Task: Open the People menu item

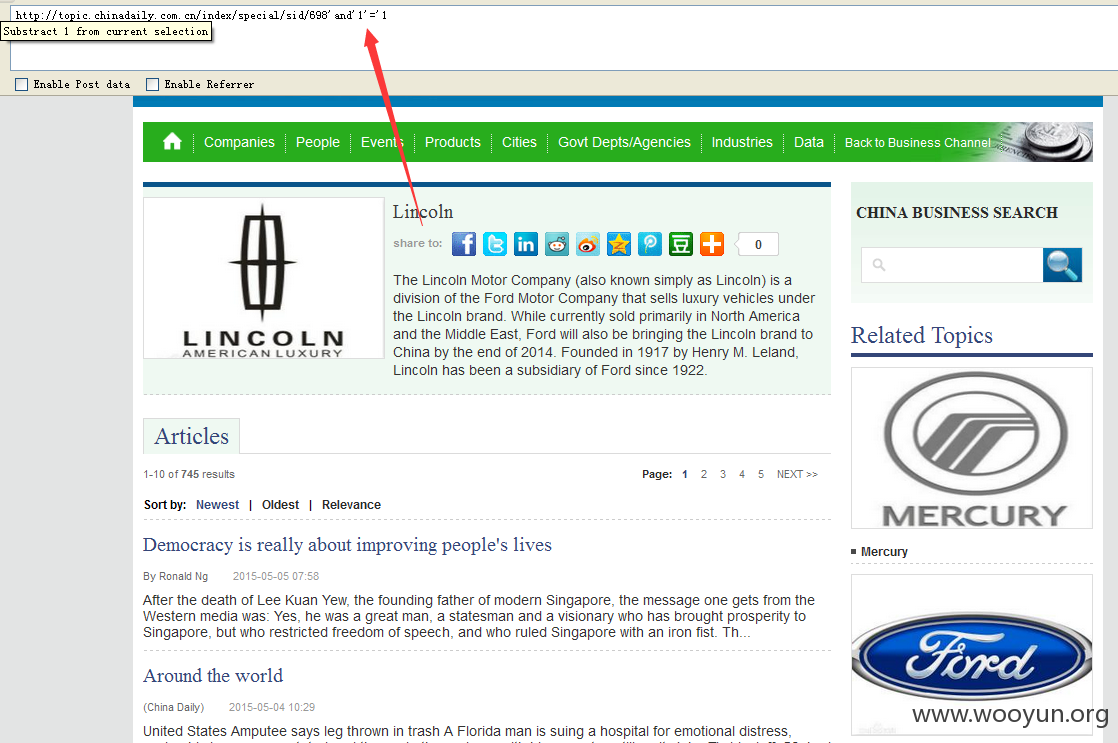Action: point(317,142)
